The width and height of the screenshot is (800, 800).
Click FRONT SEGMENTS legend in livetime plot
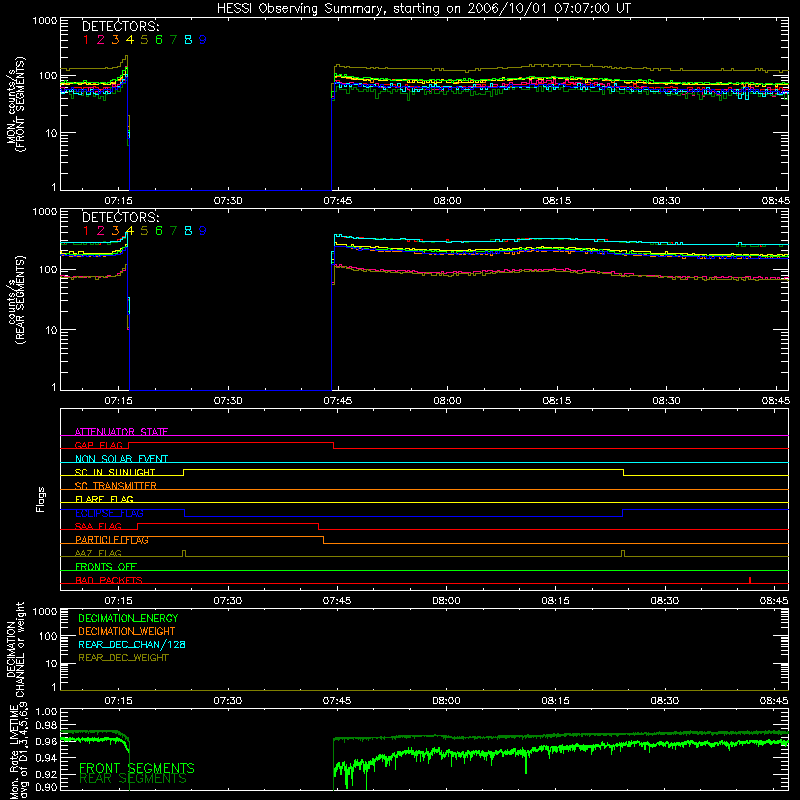click(x=137, y=768)
